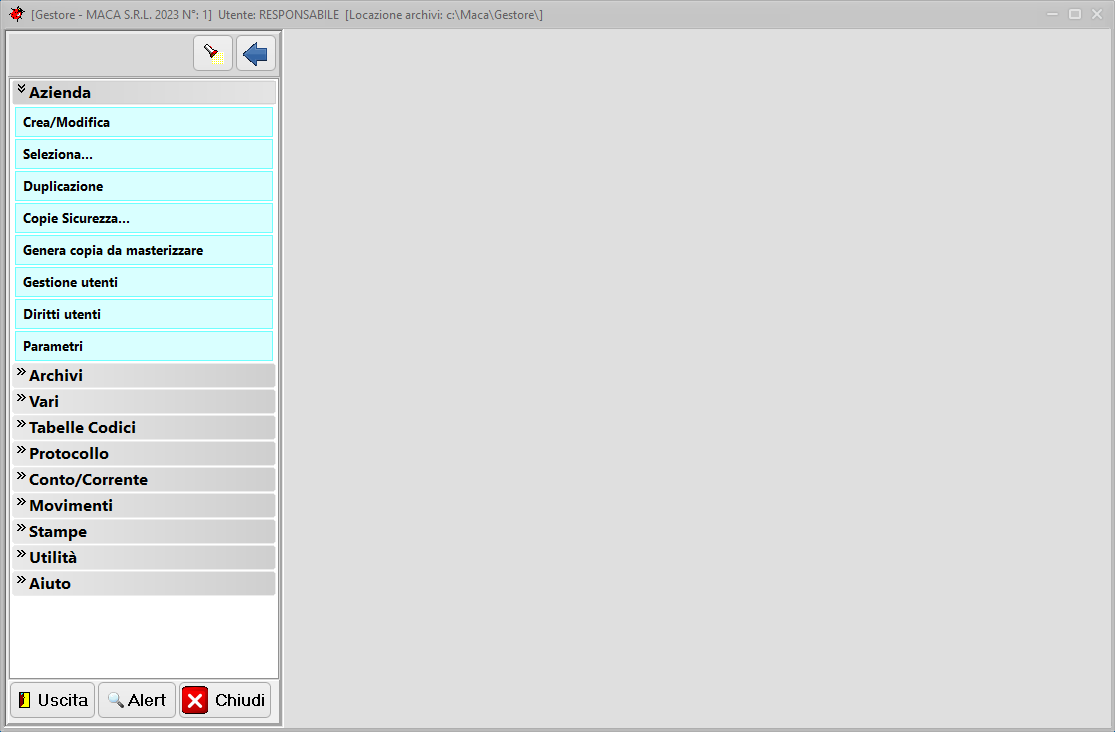
Task: Open the Crea/Modifica menu item
Action: (x=144, y=122)
